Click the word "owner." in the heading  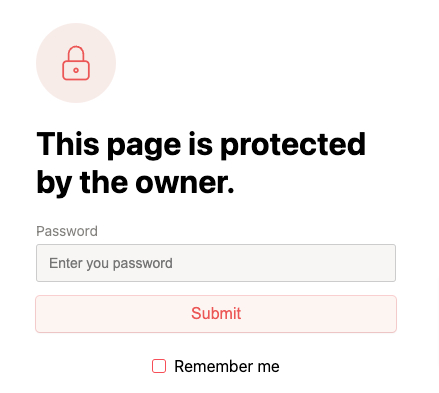click(185, 184)
